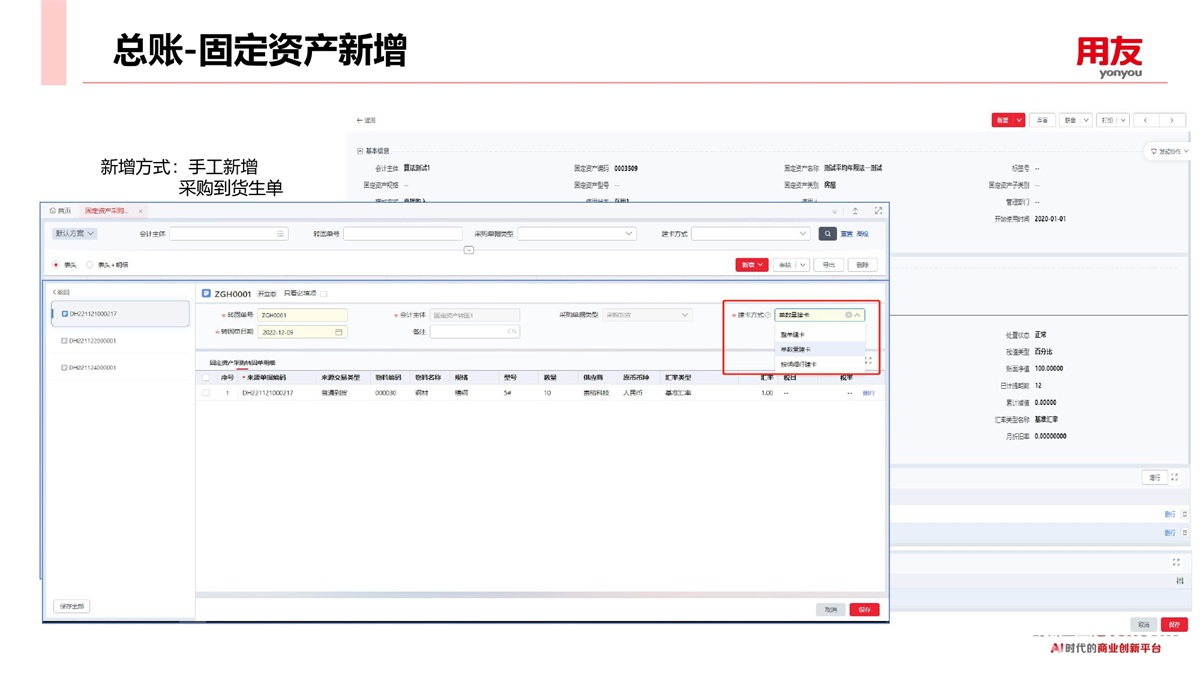1200x675 pixels.
Task: Check the row 1 checkbox in detail table
Action: [x=206, y=393]
